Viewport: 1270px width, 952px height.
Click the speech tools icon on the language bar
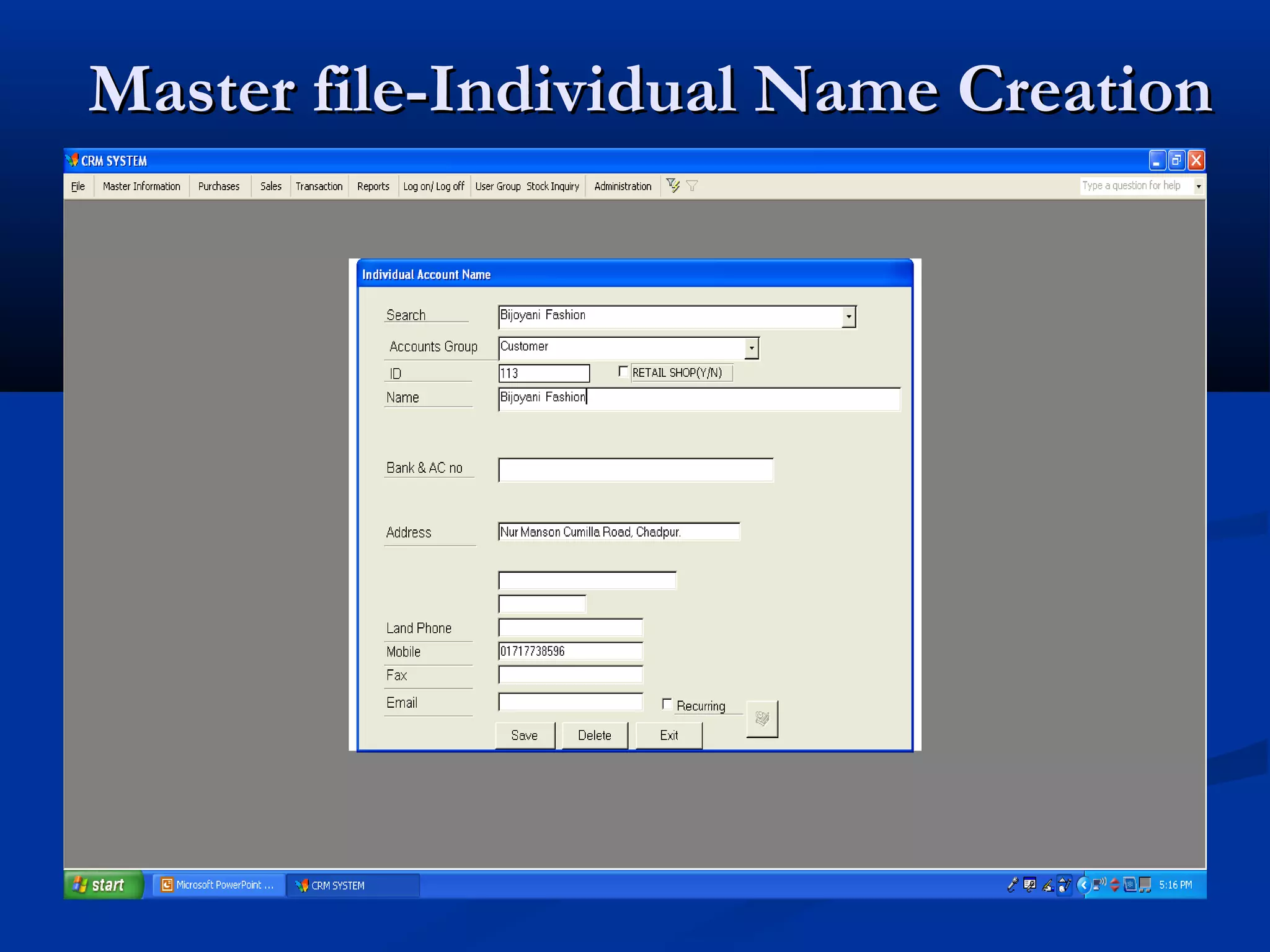1030,884
